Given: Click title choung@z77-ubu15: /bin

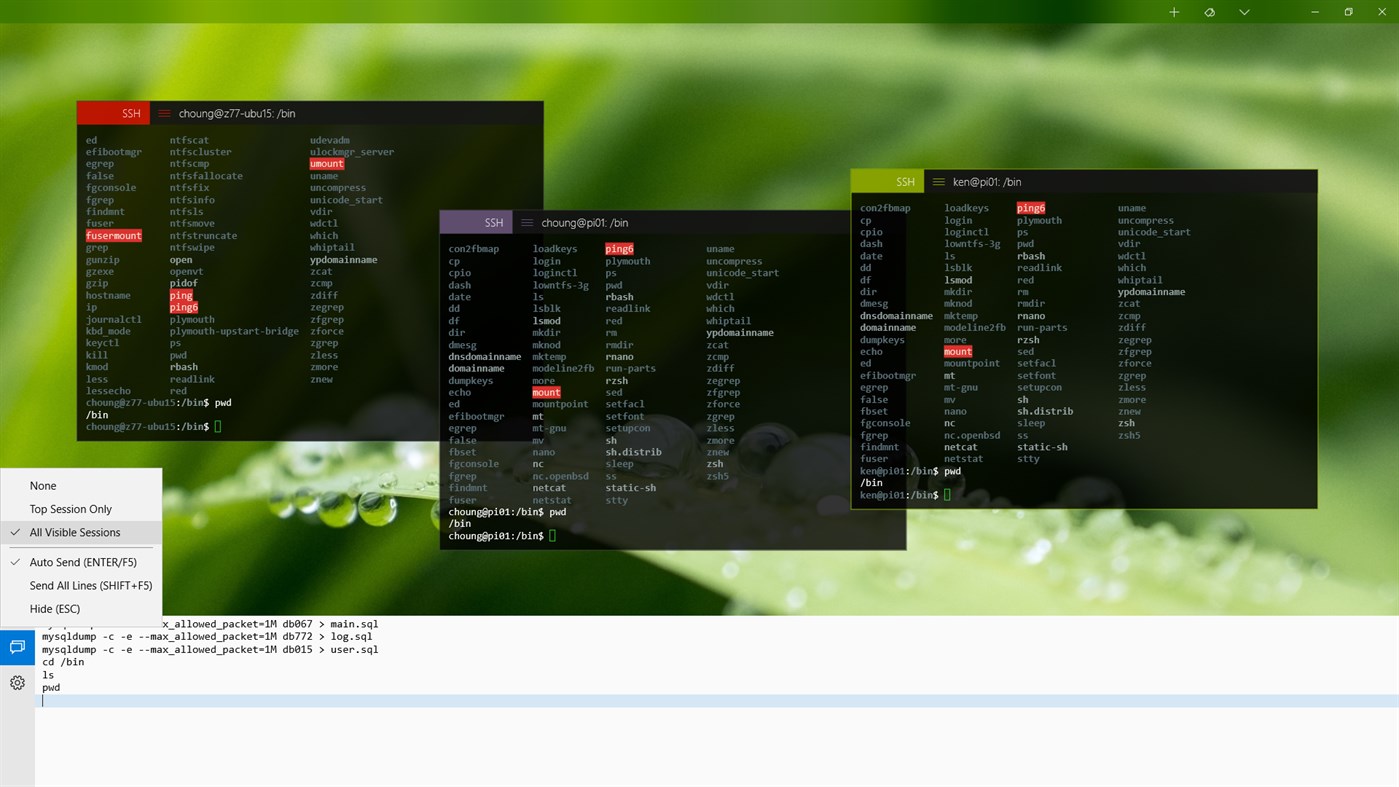Looking at the screenshot, I should pyautogui.click(x=237, y=113).
